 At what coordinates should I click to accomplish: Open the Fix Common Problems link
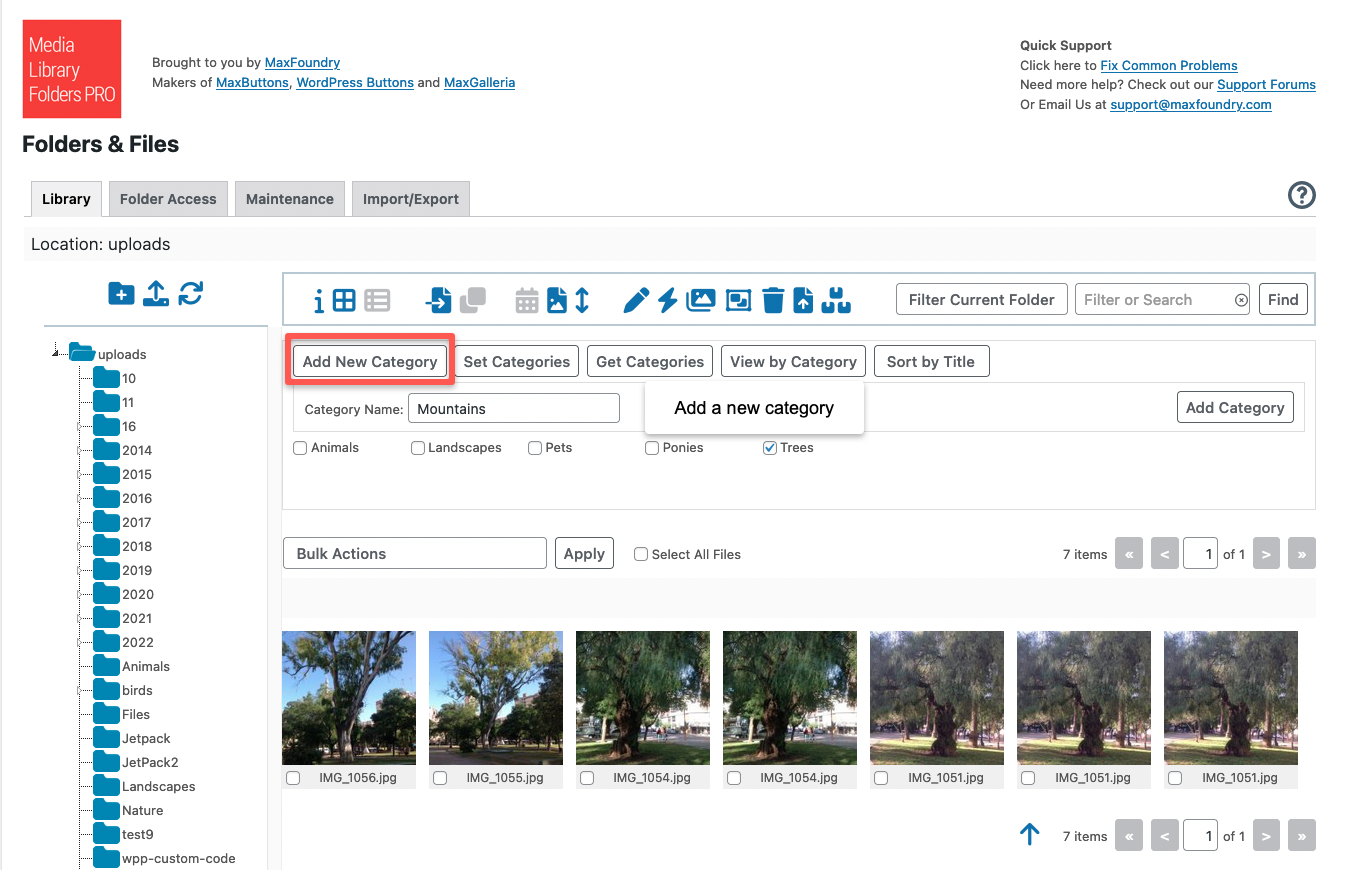[x=1169, y=65]
